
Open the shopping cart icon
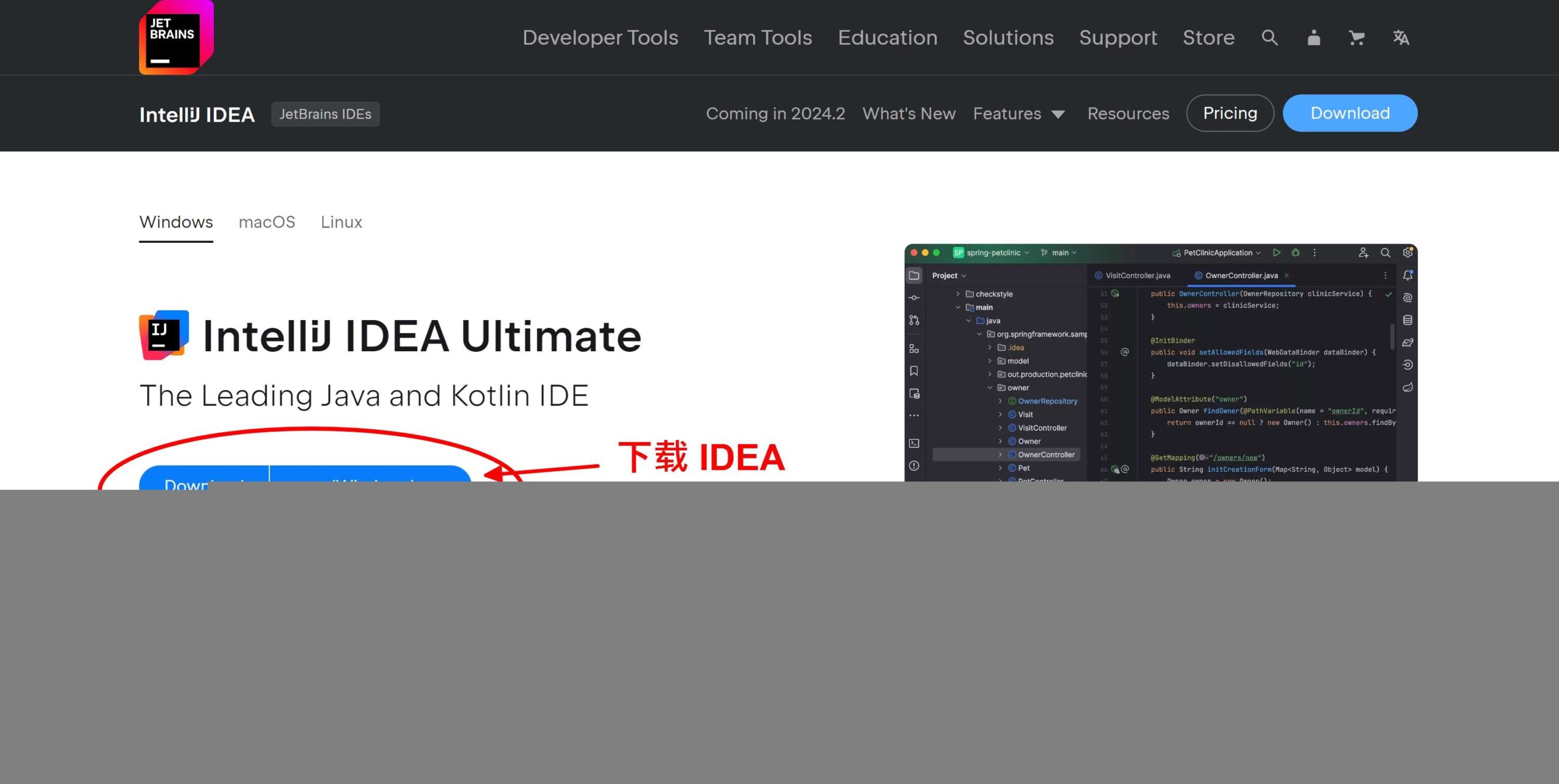1357,38
